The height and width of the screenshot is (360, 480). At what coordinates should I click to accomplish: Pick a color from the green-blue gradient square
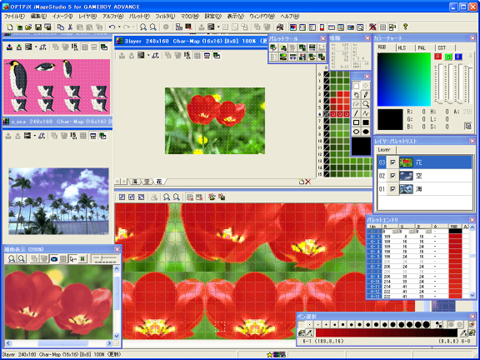coord(404,79)
